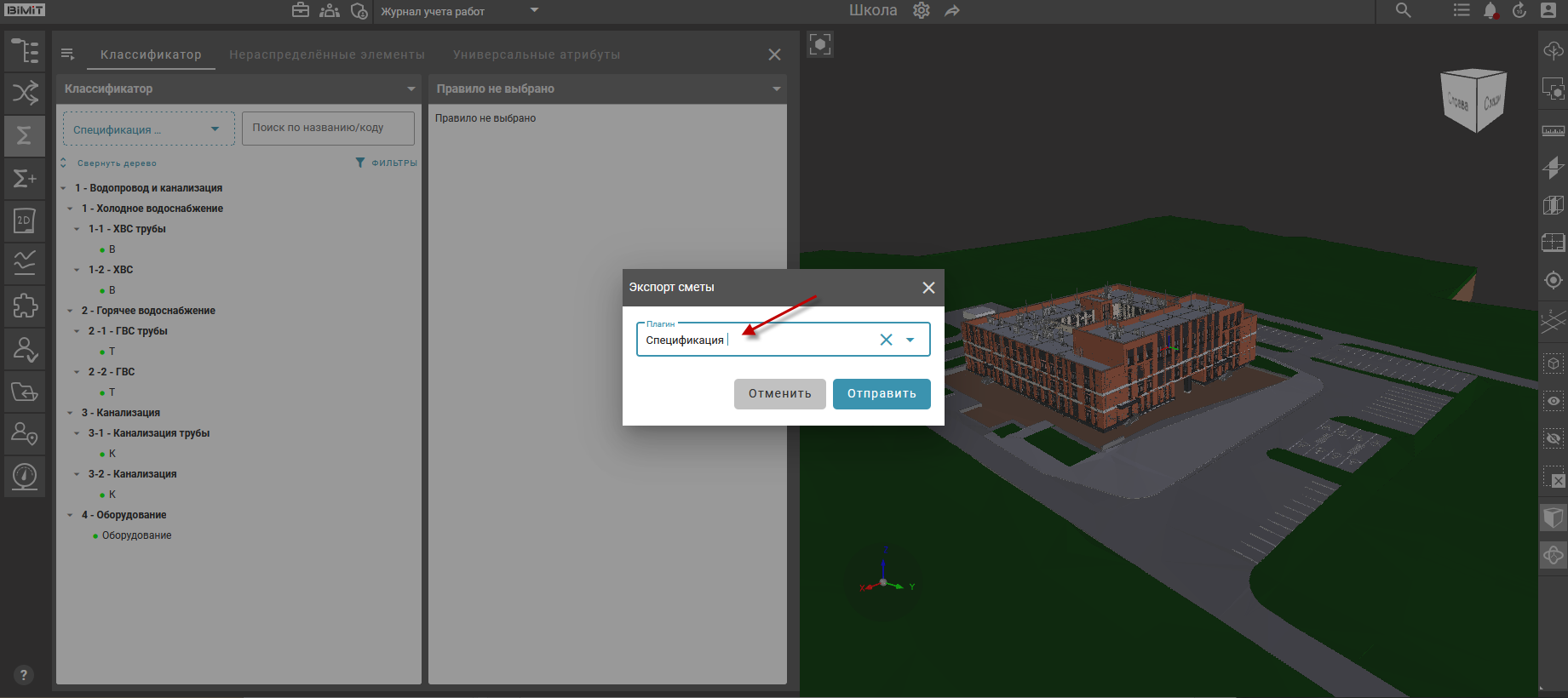Toggle the crossed-eye hide-elements tool
Image resolution: width=1568 pixels, height=698 pixels.
coord(1553,439)
